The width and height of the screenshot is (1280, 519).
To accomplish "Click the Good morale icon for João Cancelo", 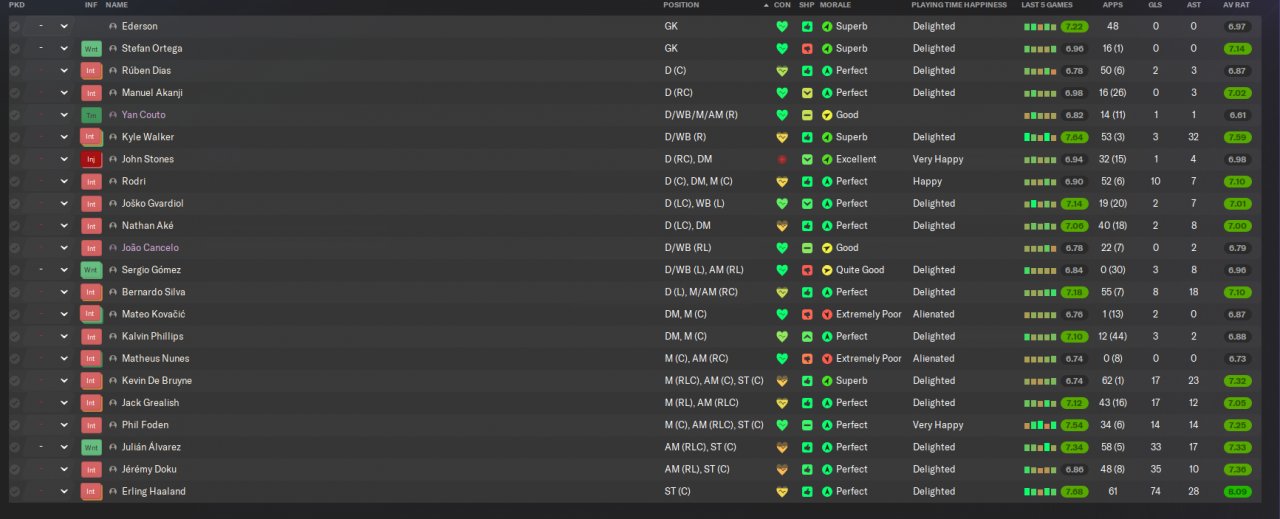I will coord(827,248).
